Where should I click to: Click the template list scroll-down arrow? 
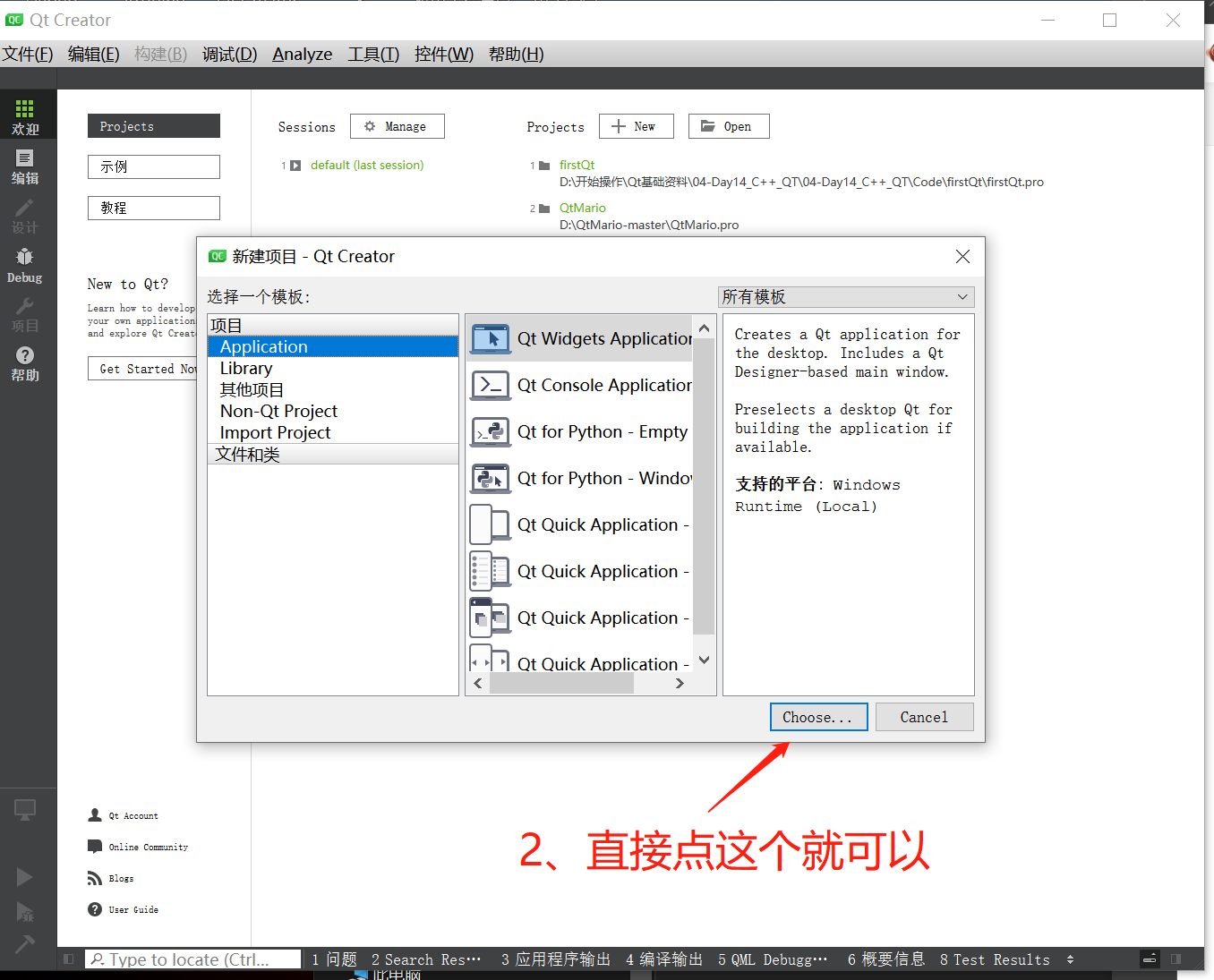(x=704, y=660)
